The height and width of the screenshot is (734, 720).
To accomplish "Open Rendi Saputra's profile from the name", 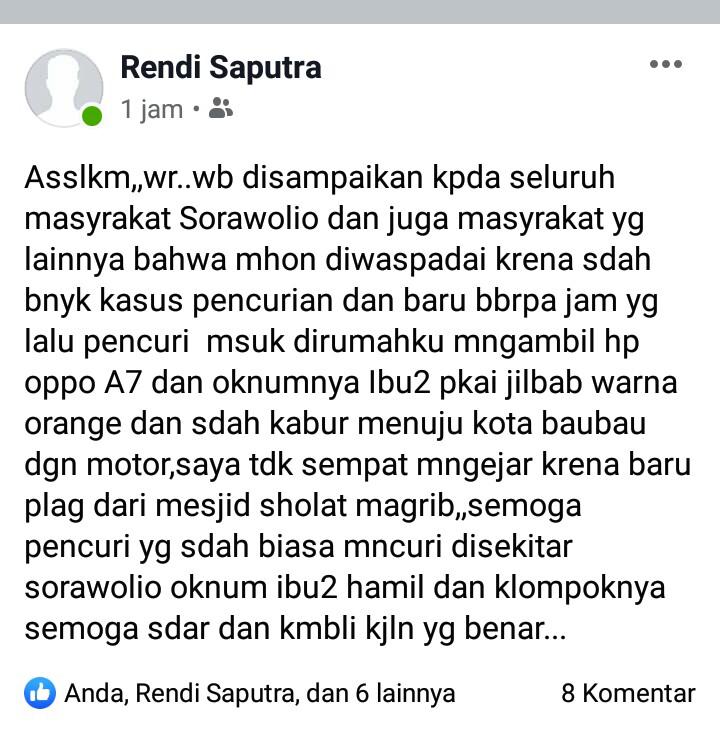I will (221, 67).
